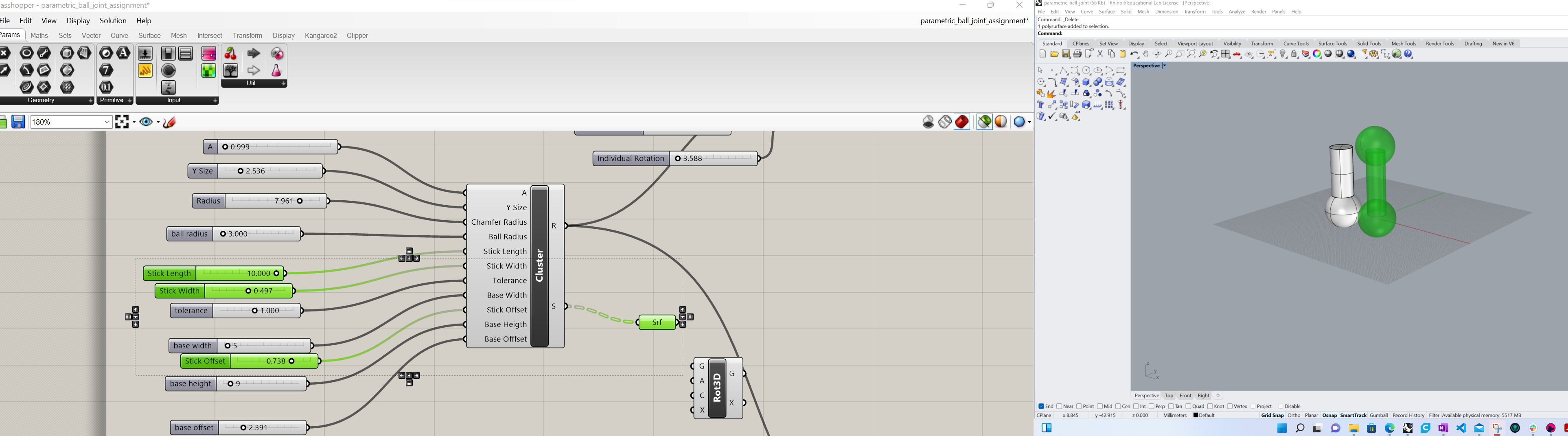This screenshot has width=1568, height=436.
Task: Enable the Int object snap checkbox
Action: [x=1136, y=406]
